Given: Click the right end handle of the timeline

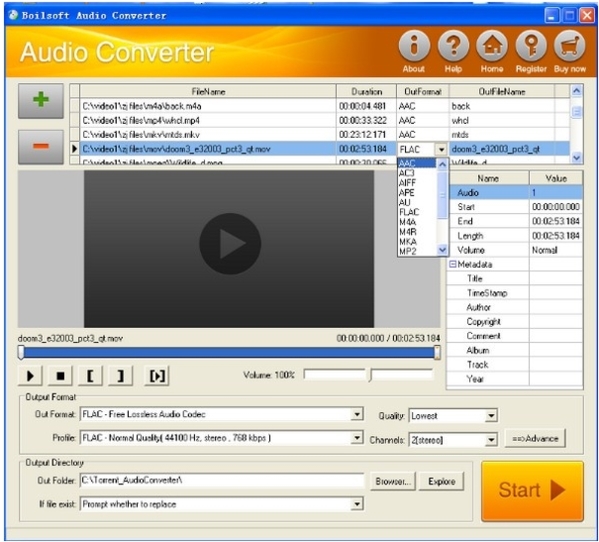Looking at the screenshot, I should click(x=437, y=353).
